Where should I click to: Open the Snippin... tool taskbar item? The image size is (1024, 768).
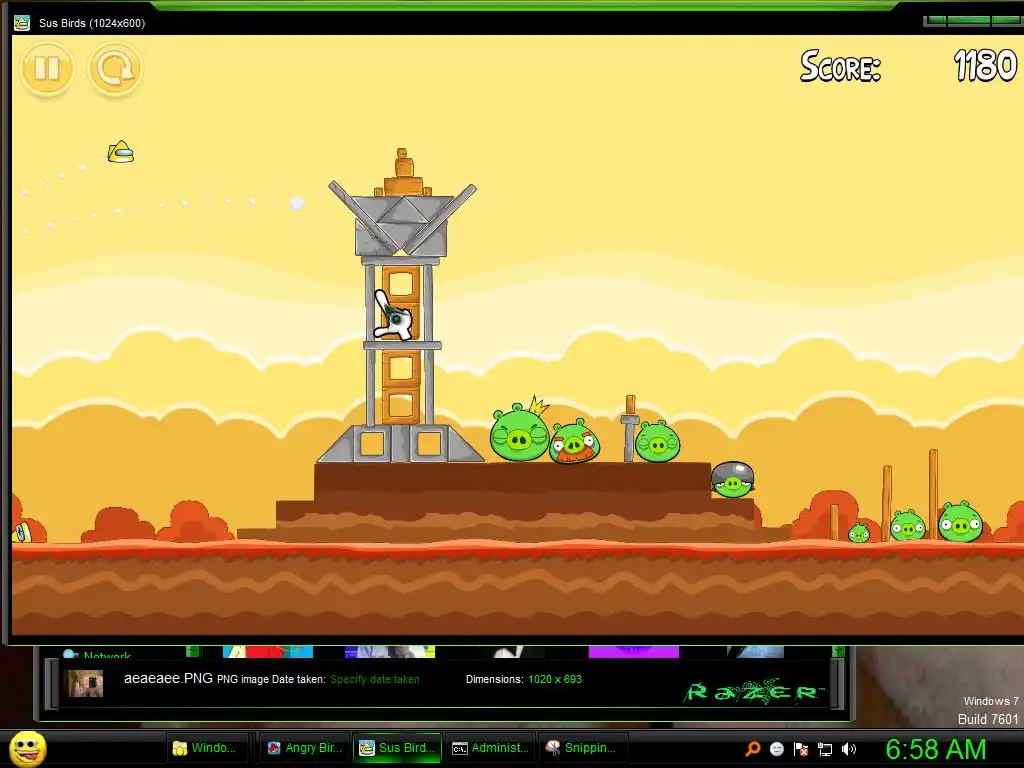[x=583, y=748]
